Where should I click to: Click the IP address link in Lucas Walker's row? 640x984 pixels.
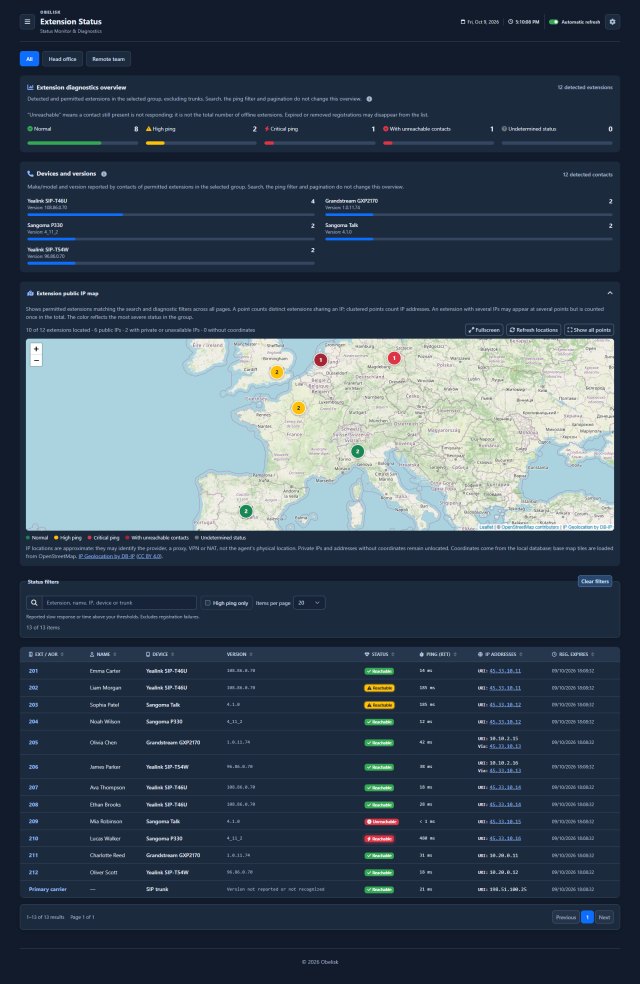coord(505,838)
